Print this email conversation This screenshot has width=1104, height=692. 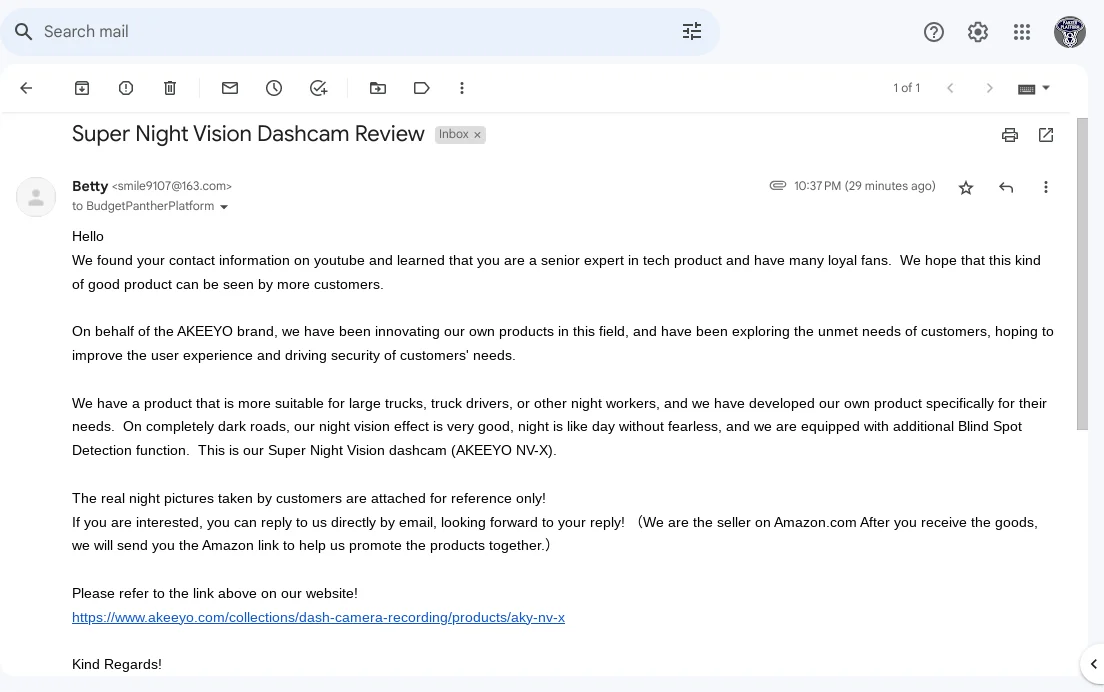[x=1010, y=135]
